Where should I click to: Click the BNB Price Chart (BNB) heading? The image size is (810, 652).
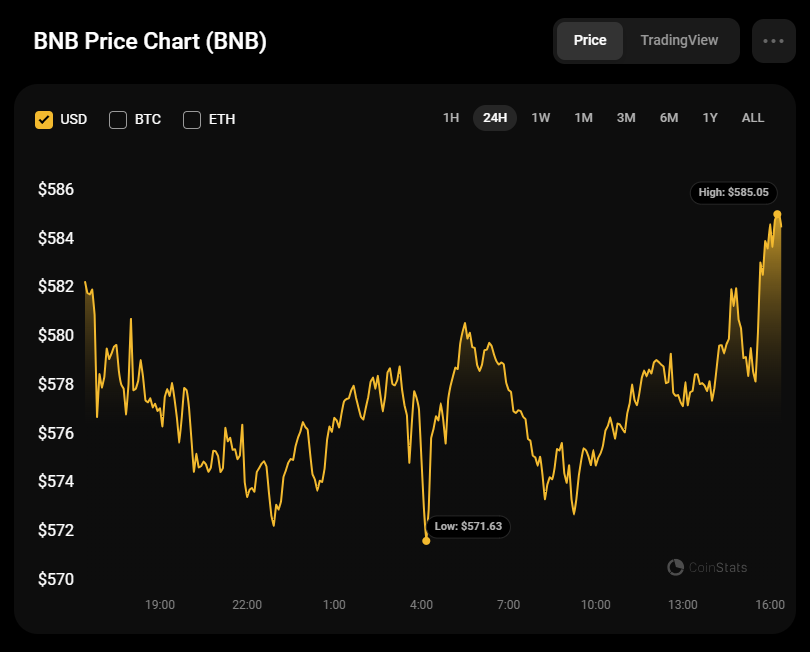pos(150,41)
